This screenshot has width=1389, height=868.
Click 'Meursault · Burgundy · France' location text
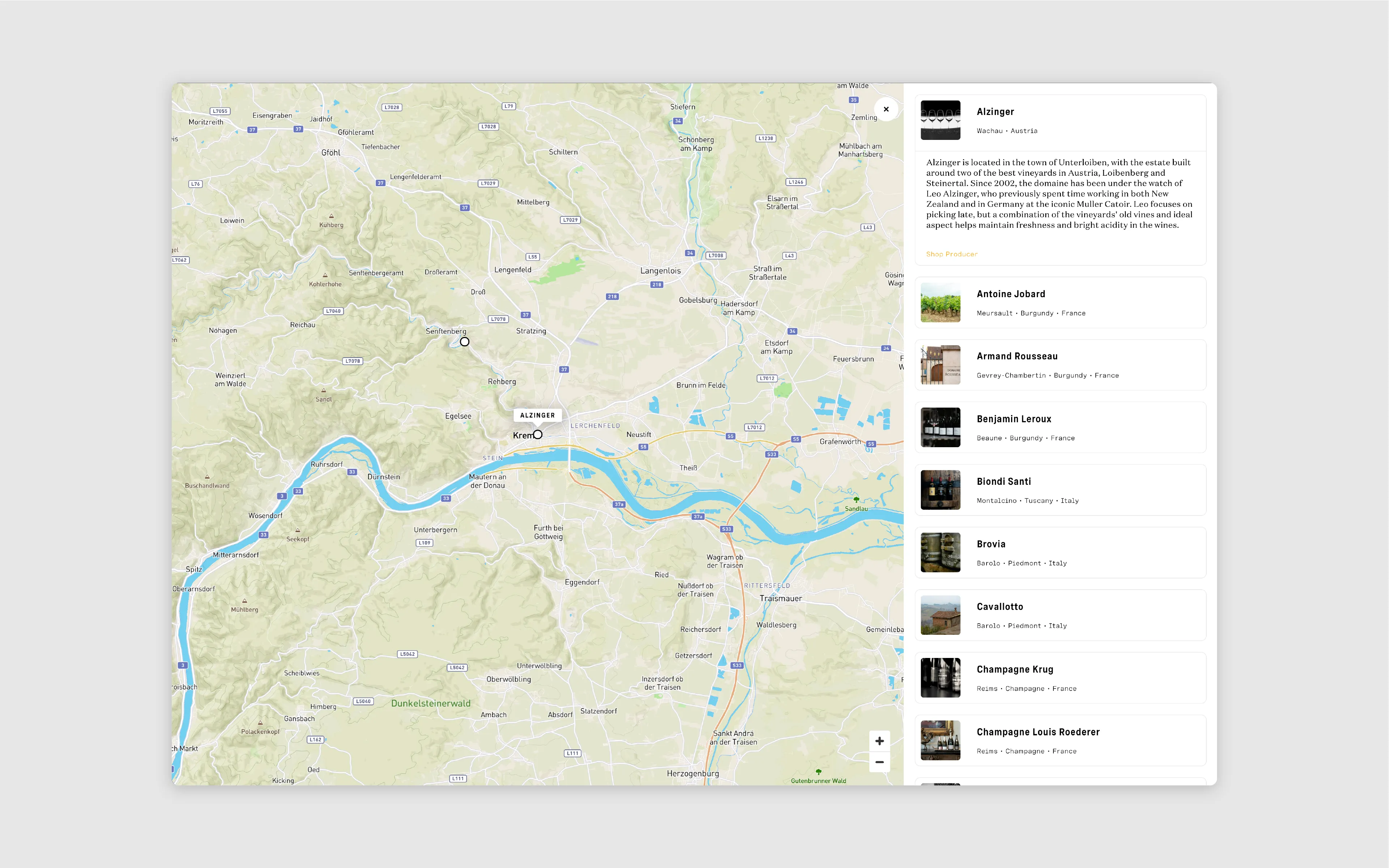point(1031,313)
